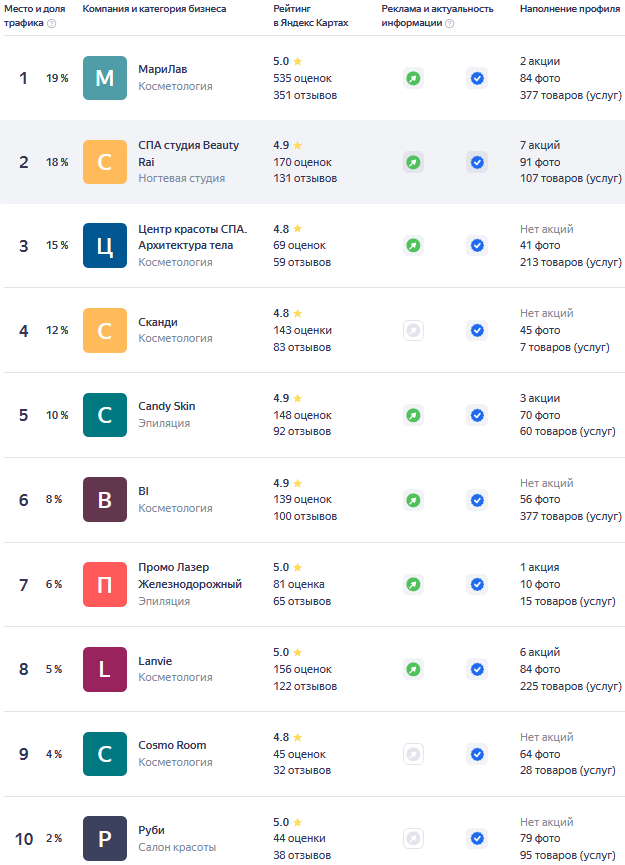
Task: Click the '19 %' traffic share value
Action: click(x=57, y=78)
